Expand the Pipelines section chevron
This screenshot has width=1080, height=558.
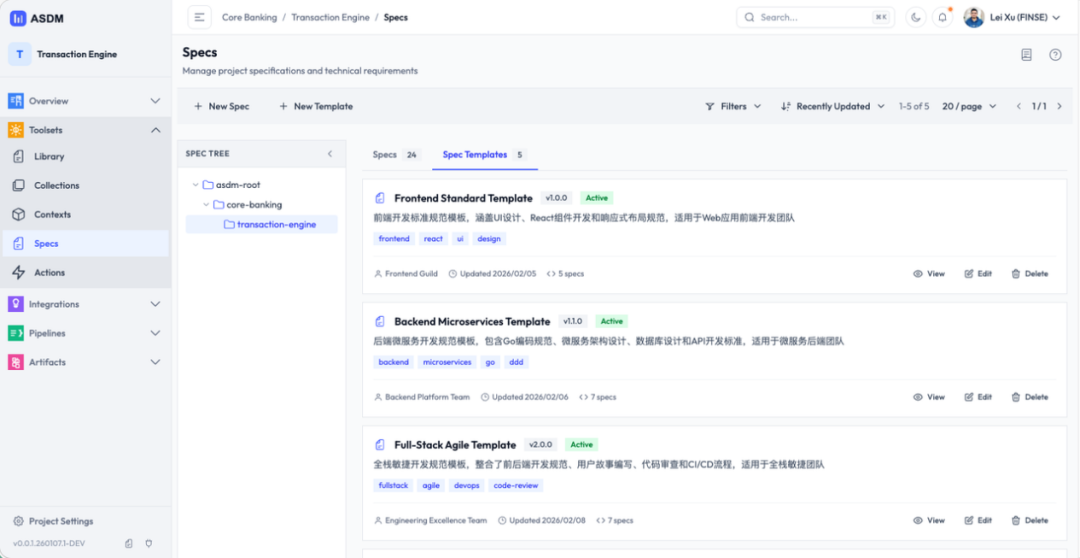[x=155, y=333]
